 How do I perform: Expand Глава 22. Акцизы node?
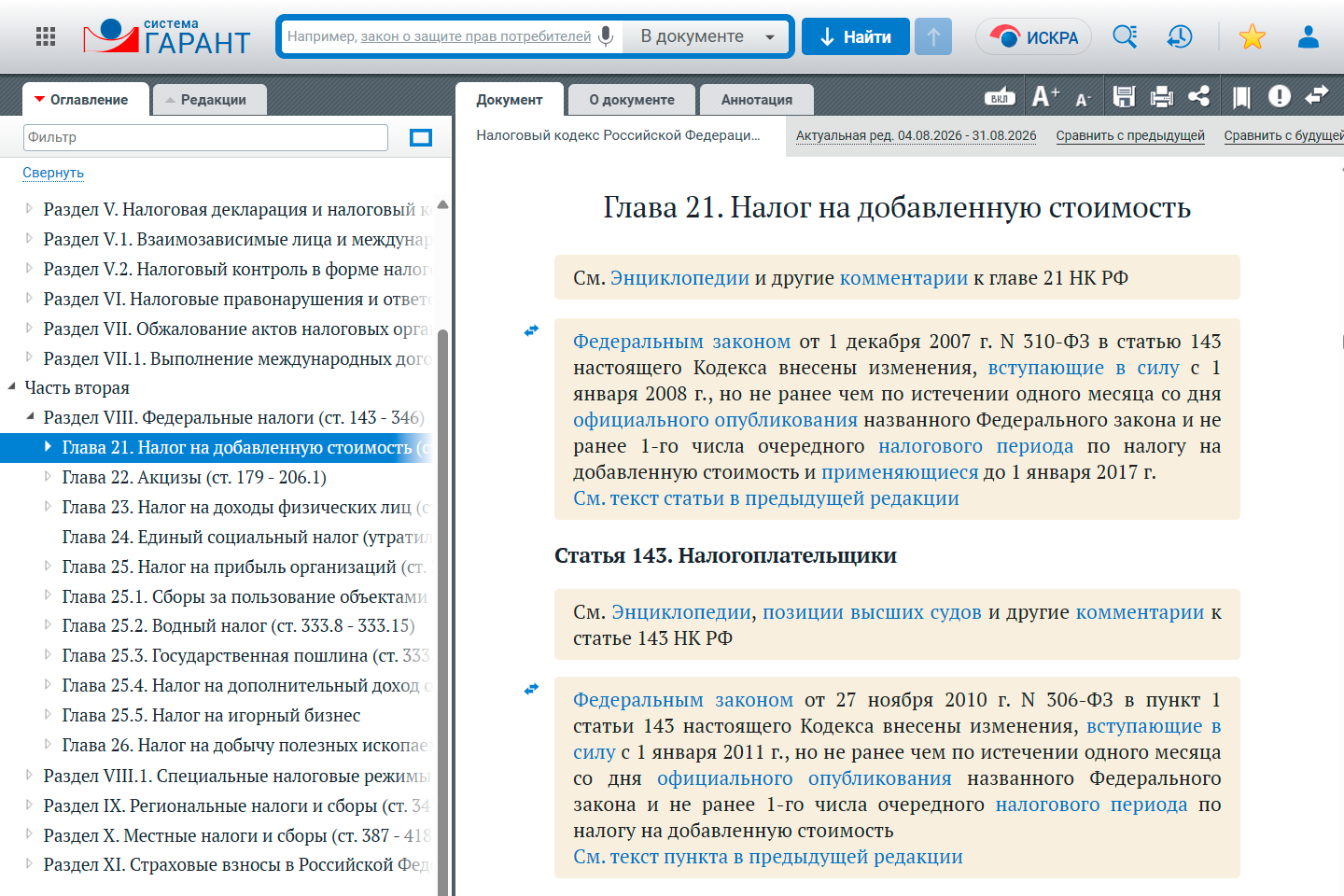(x=49, y=477)
